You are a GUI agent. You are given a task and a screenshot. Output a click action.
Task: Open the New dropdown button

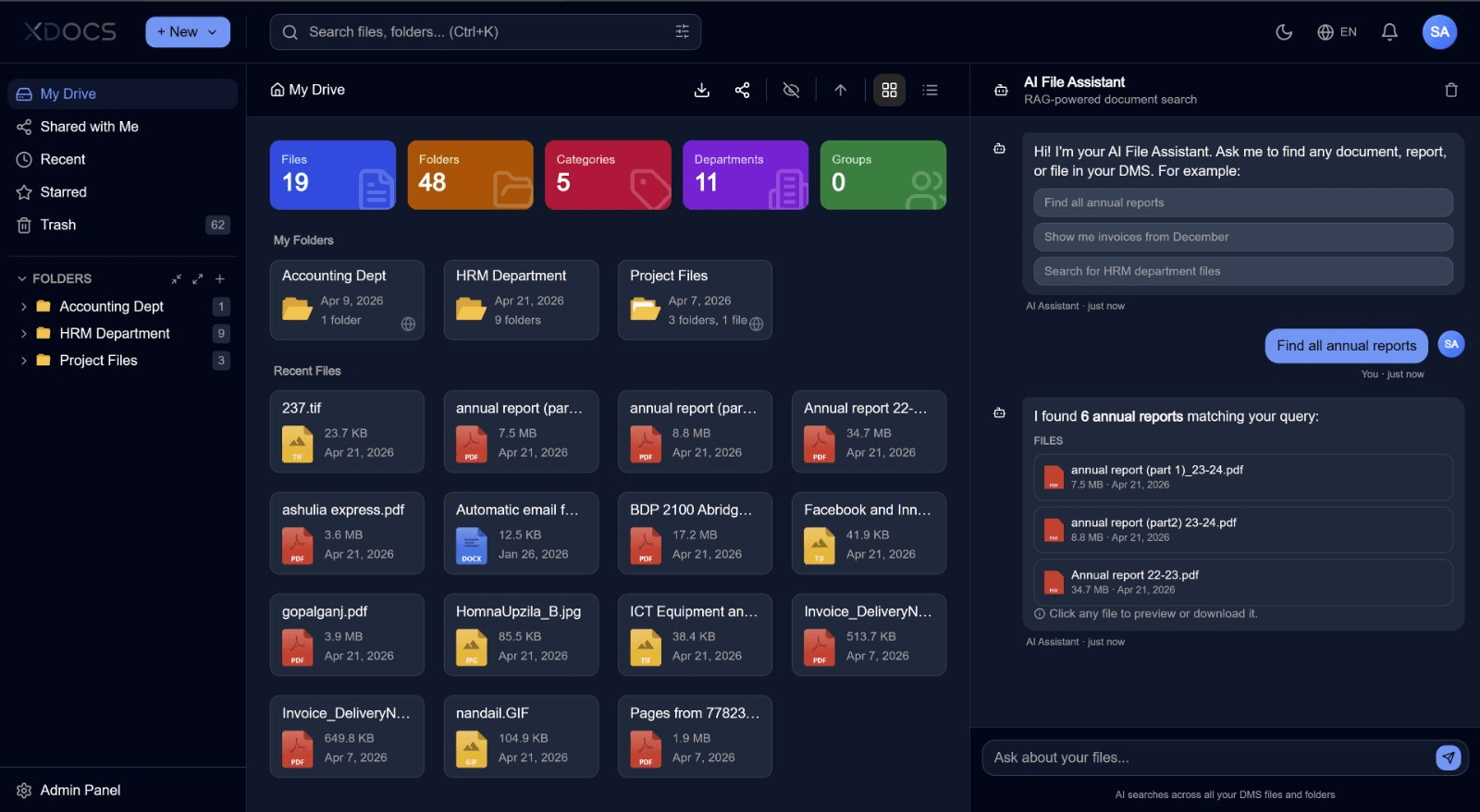click(188, 31)
